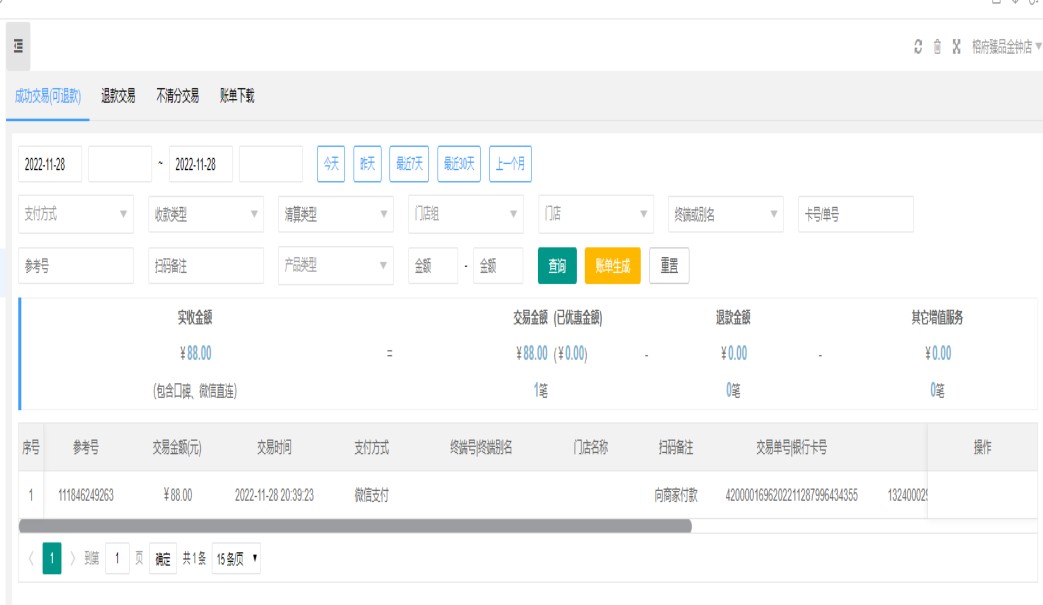This screenshot has height=605, width=1043.
Task: Click the refresh icon in top bar
Action: point(918,47)
